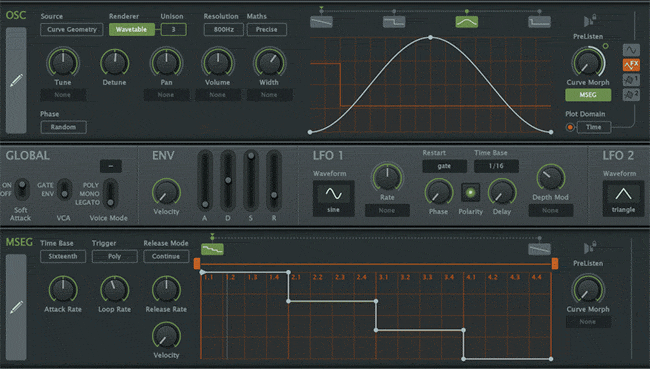Click the small green ring near Curve Morph
Screen dimensions: 650x369
pyautogui.click(x=606, y=46)
